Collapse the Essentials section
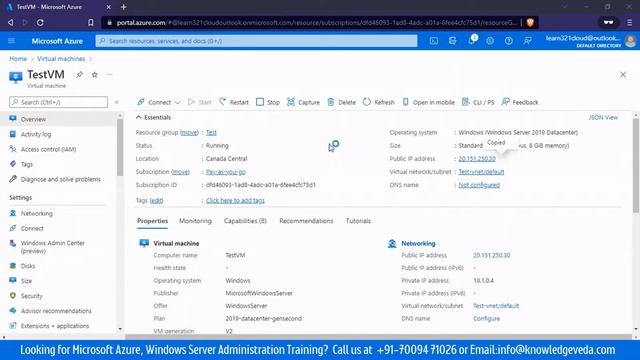 153,118
